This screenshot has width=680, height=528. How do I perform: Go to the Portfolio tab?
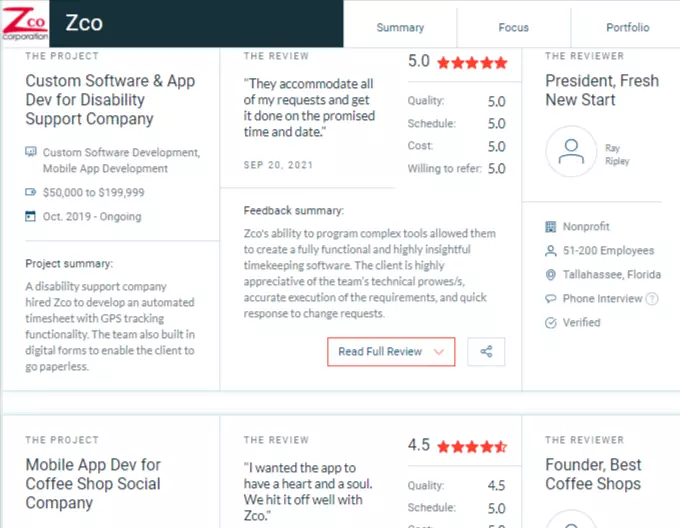pos(628,27)
